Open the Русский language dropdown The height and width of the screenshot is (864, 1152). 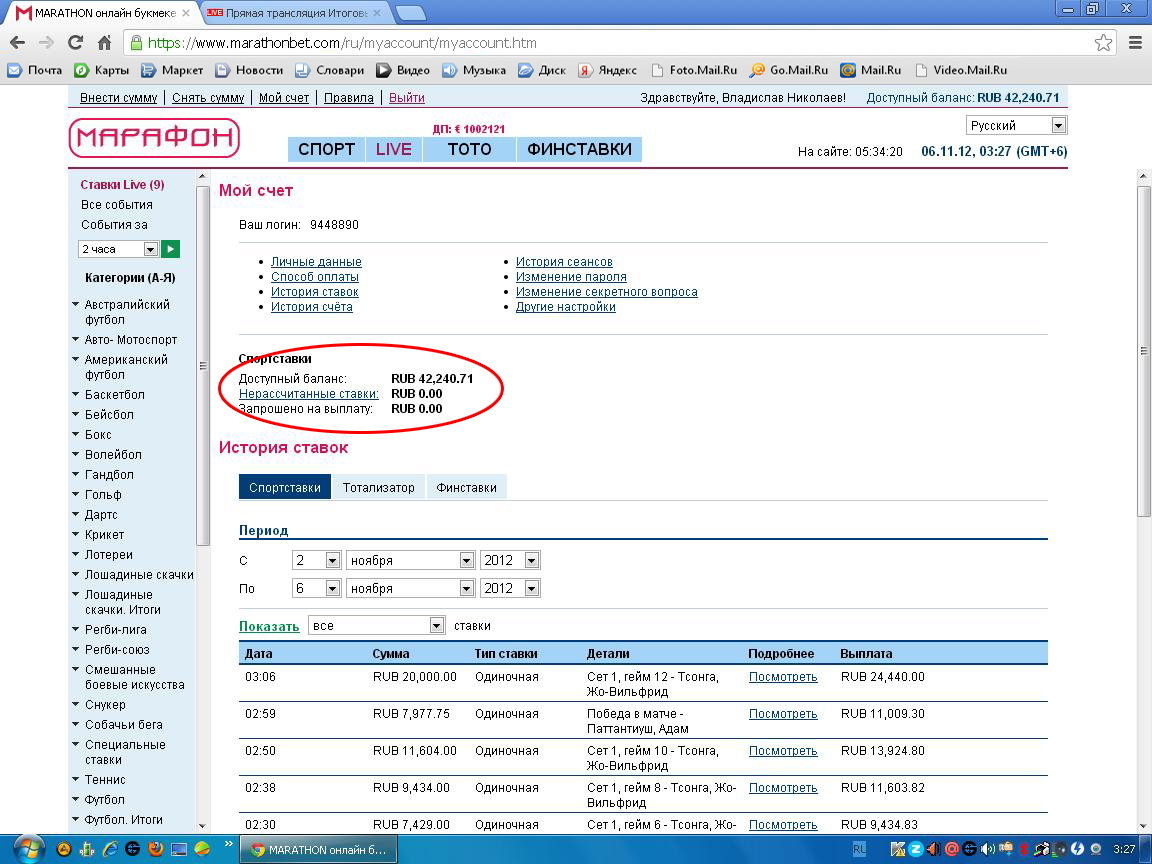tap(1016, 126)
